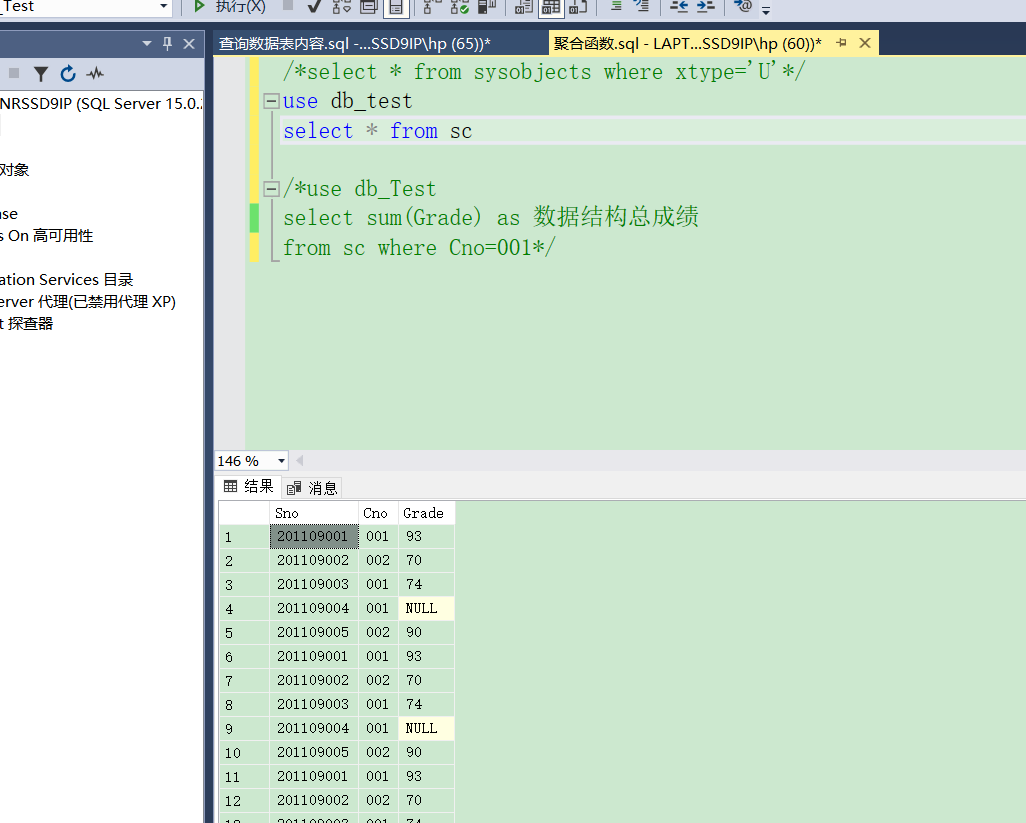Click the Sno column header

point(314,514)
